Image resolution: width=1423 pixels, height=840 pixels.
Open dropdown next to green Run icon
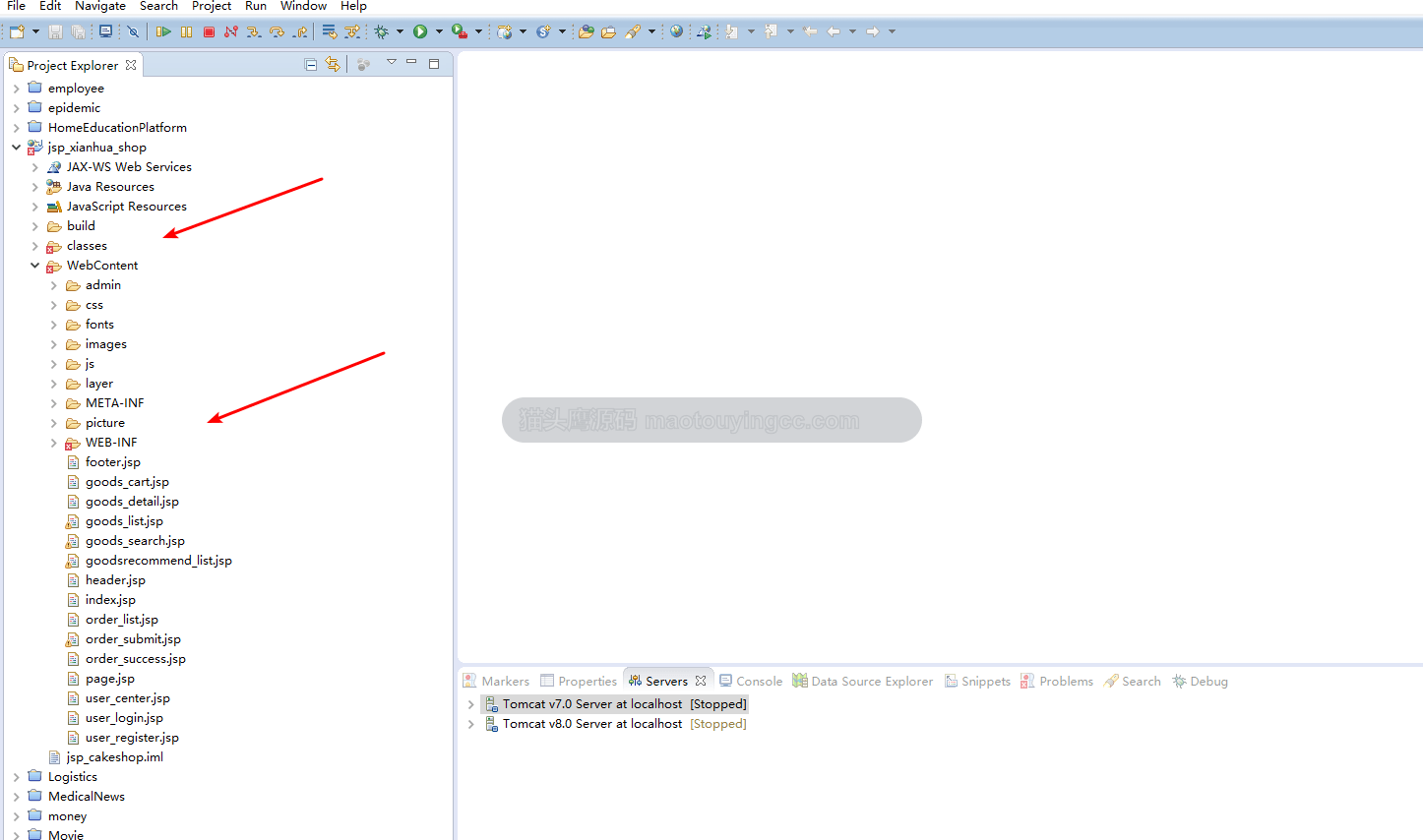coord(439,31)
